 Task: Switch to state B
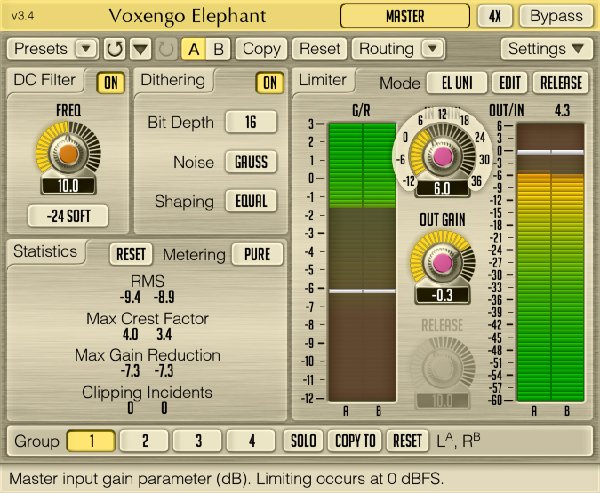pyautogui.click(x=218, y=49)
